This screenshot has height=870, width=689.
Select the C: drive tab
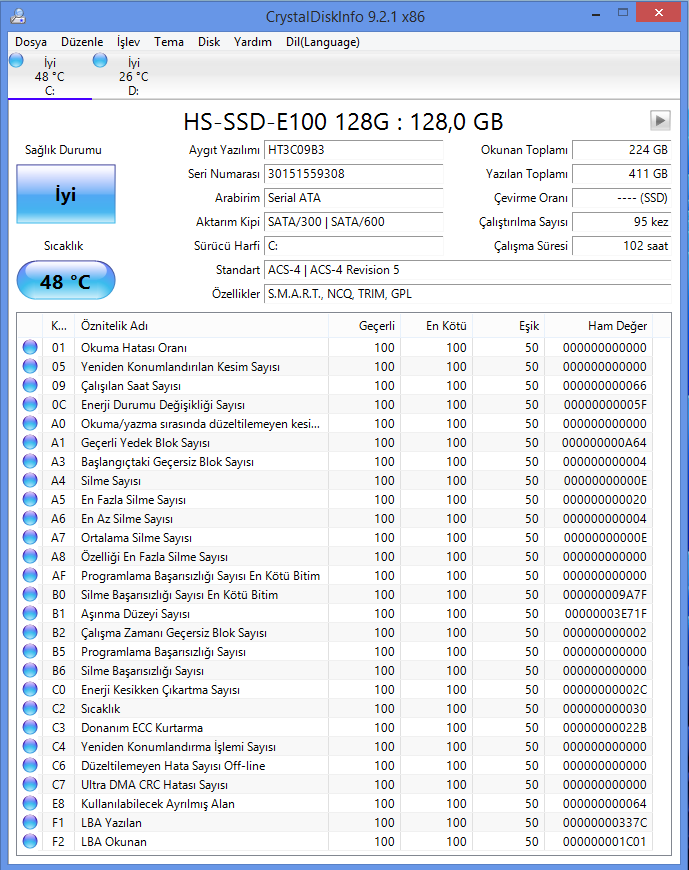click(50, 76)
